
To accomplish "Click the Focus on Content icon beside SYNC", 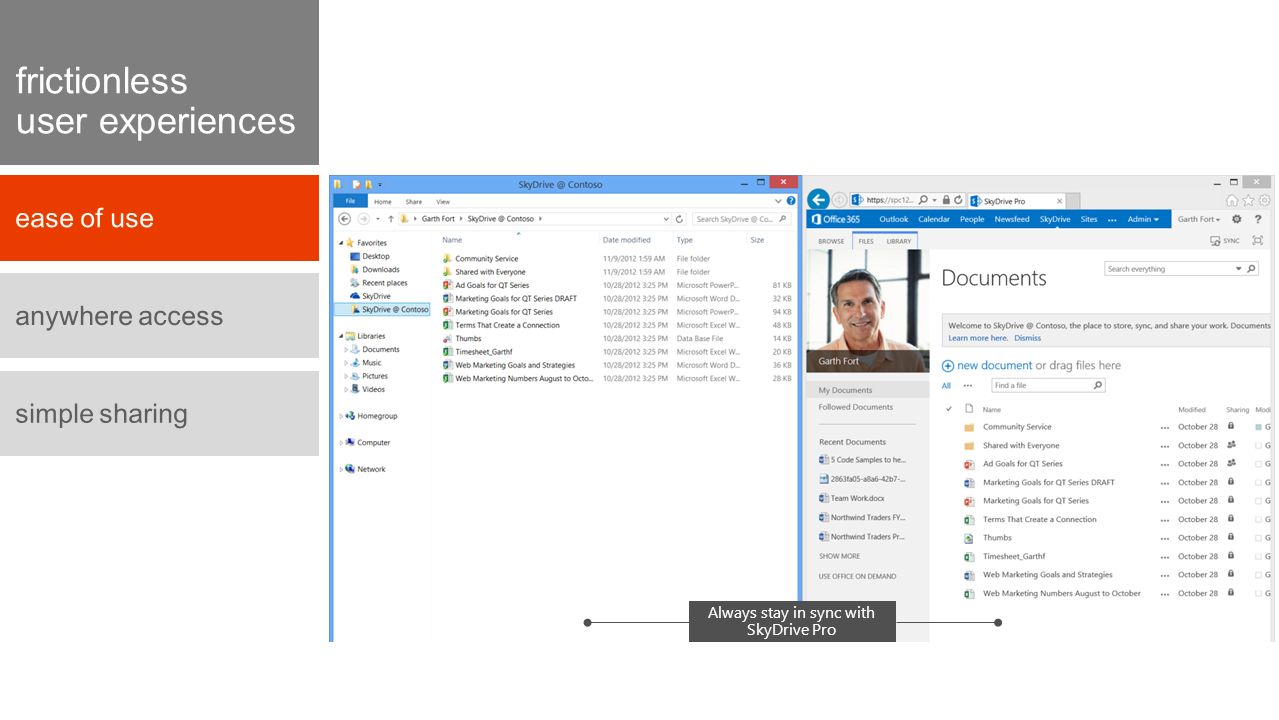I will coord(1257,241).
